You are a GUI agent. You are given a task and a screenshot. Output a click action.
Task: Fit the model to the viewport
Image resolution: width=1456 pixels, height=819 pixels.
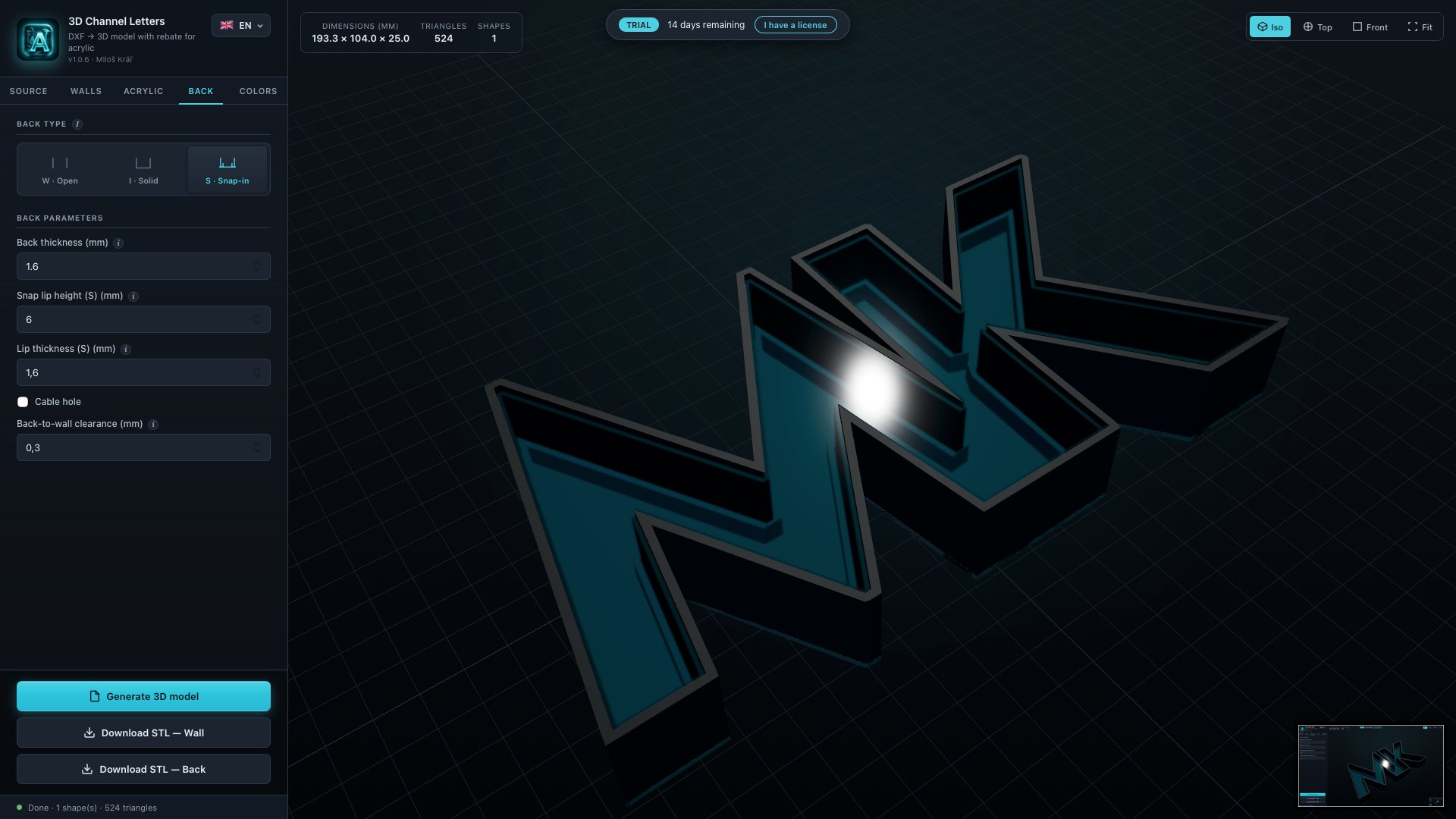coord(1420,27)
